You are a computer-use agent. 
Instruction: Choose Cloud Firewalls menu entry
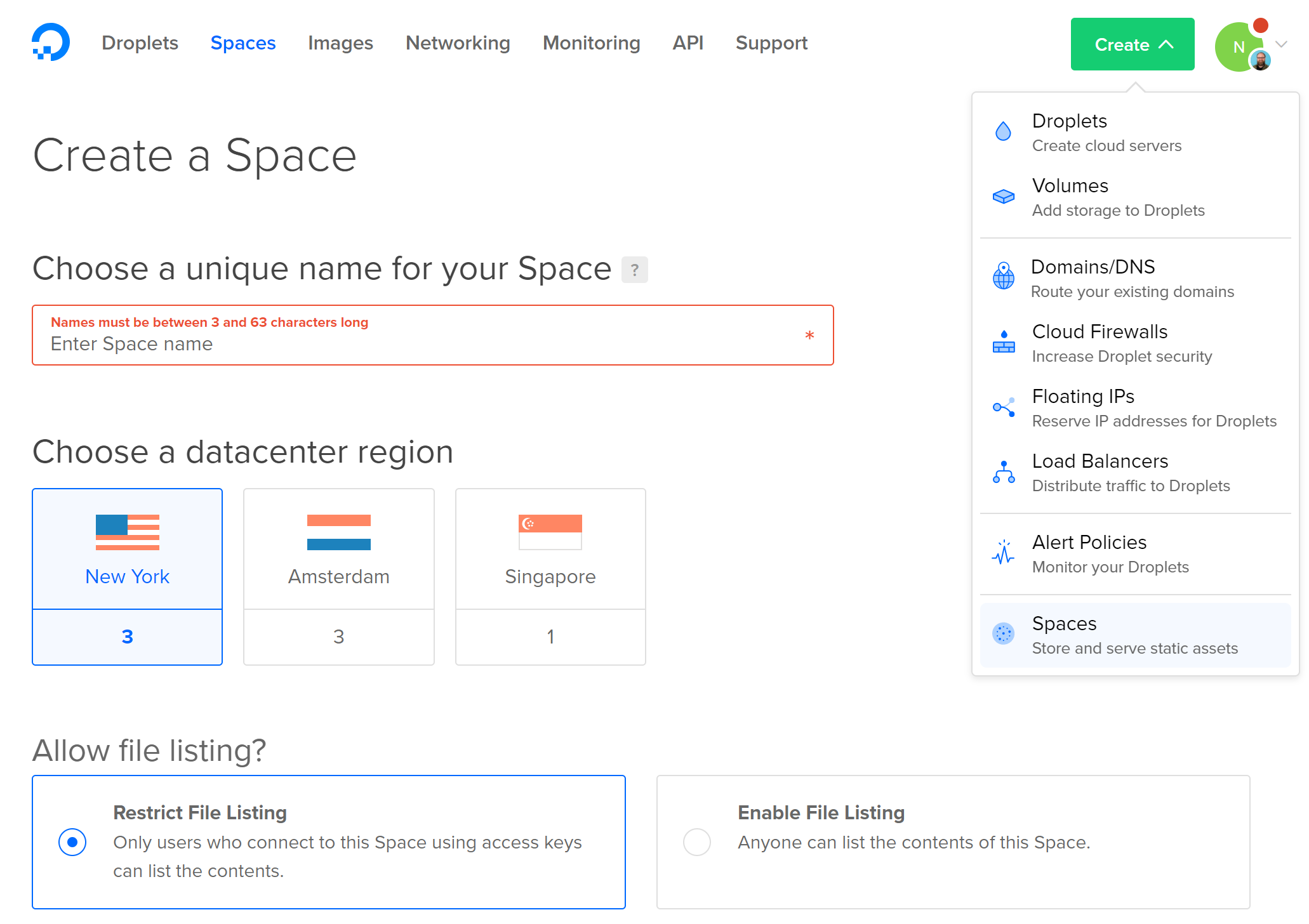1136,343
